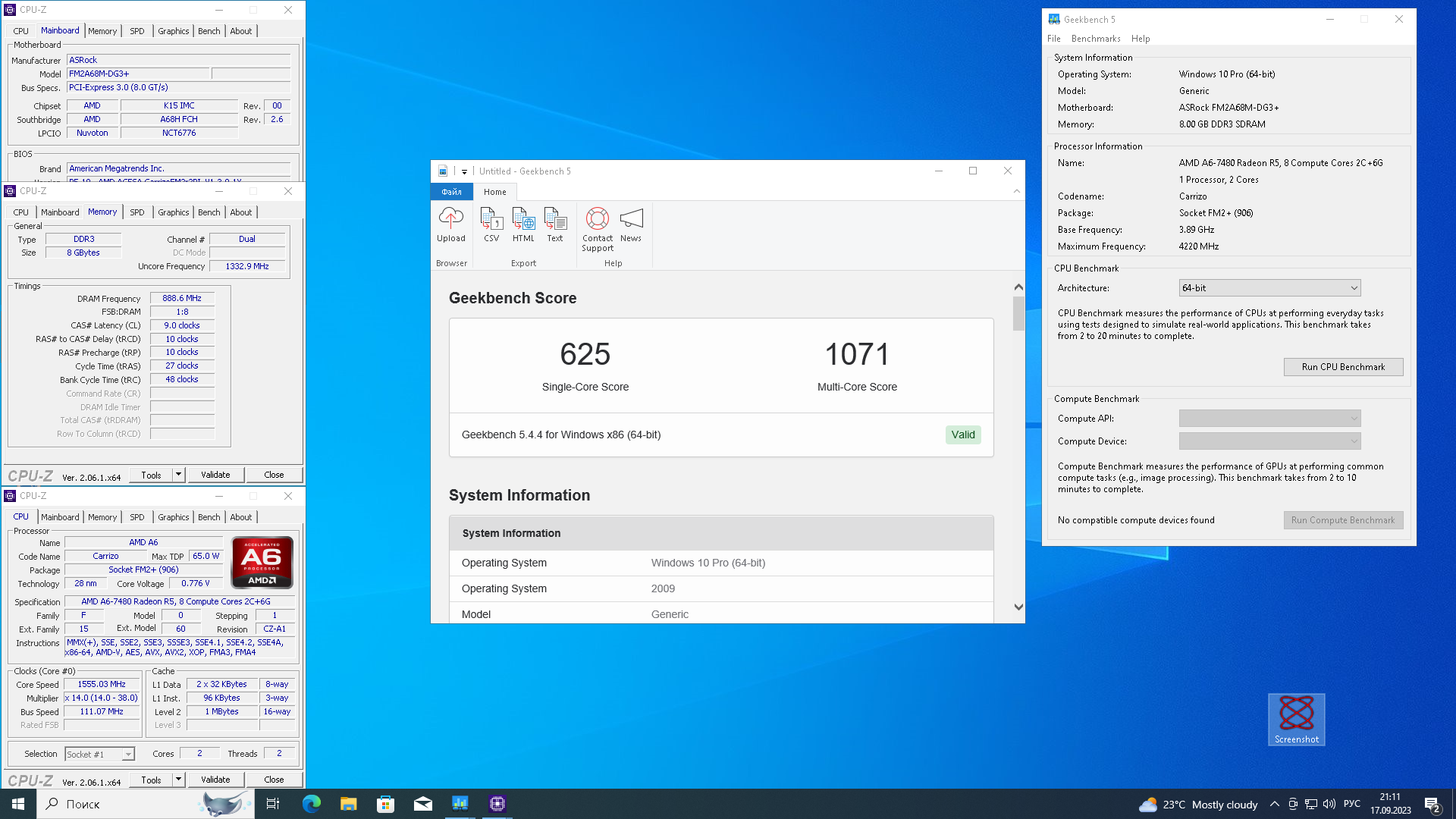
Task: Open Tools dropdown arrow in Memory CPU-Z window
Action: pos(178,475)
